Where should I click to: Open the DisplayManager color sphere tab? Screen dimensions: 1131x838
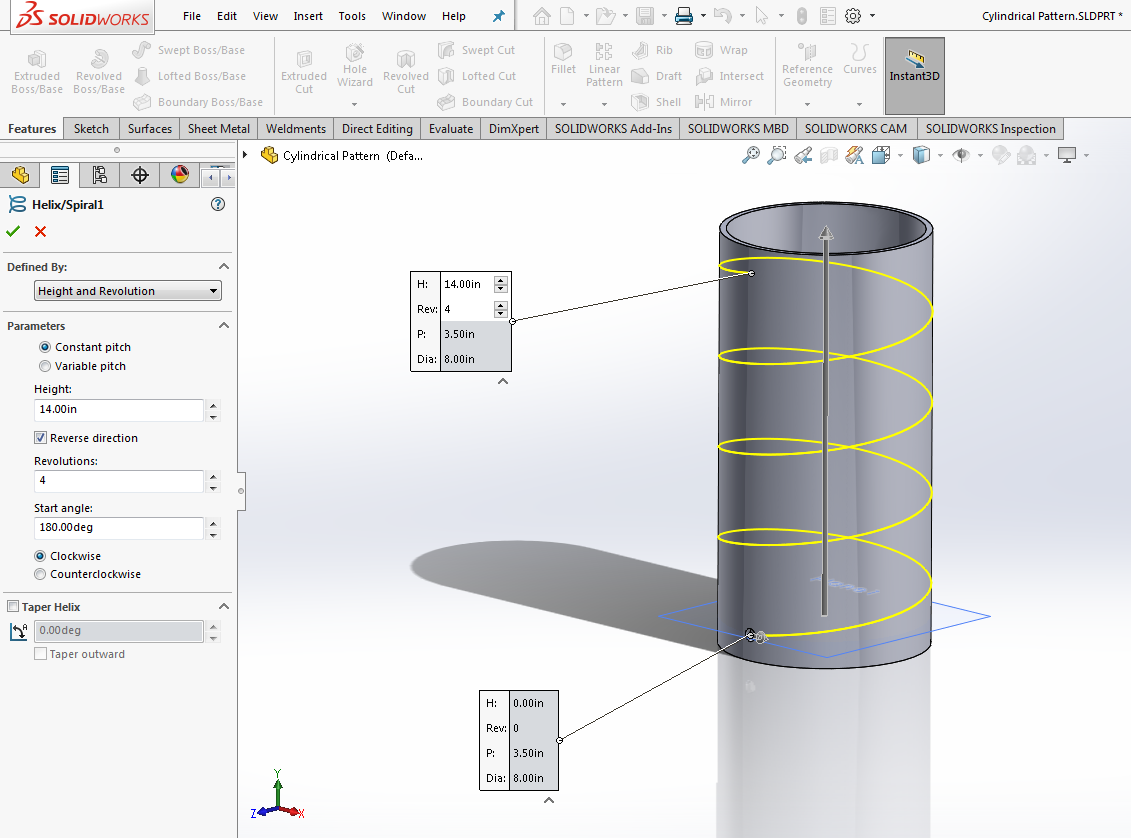pos(180,175)
